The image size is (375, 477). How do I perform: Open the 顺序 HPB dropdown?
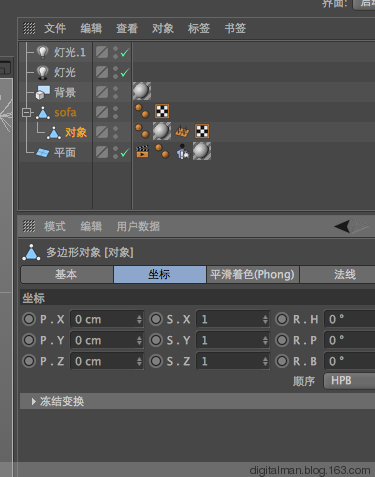tap(349, 381)
